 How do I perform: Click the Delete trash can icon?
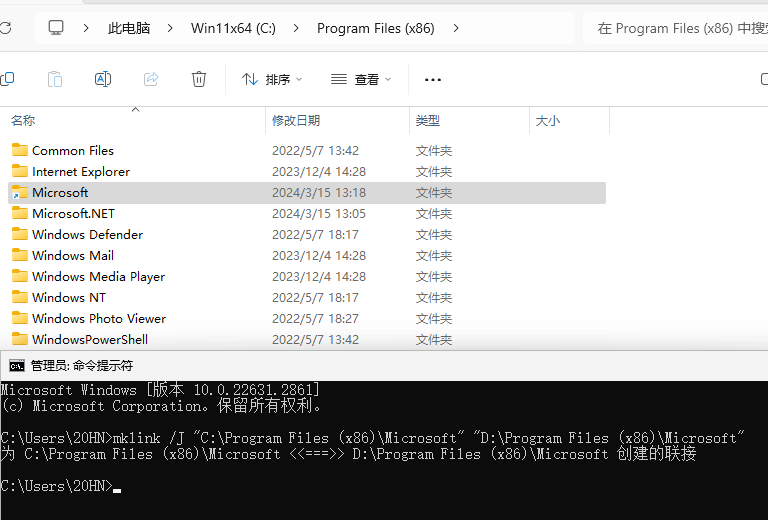[199, 79]
